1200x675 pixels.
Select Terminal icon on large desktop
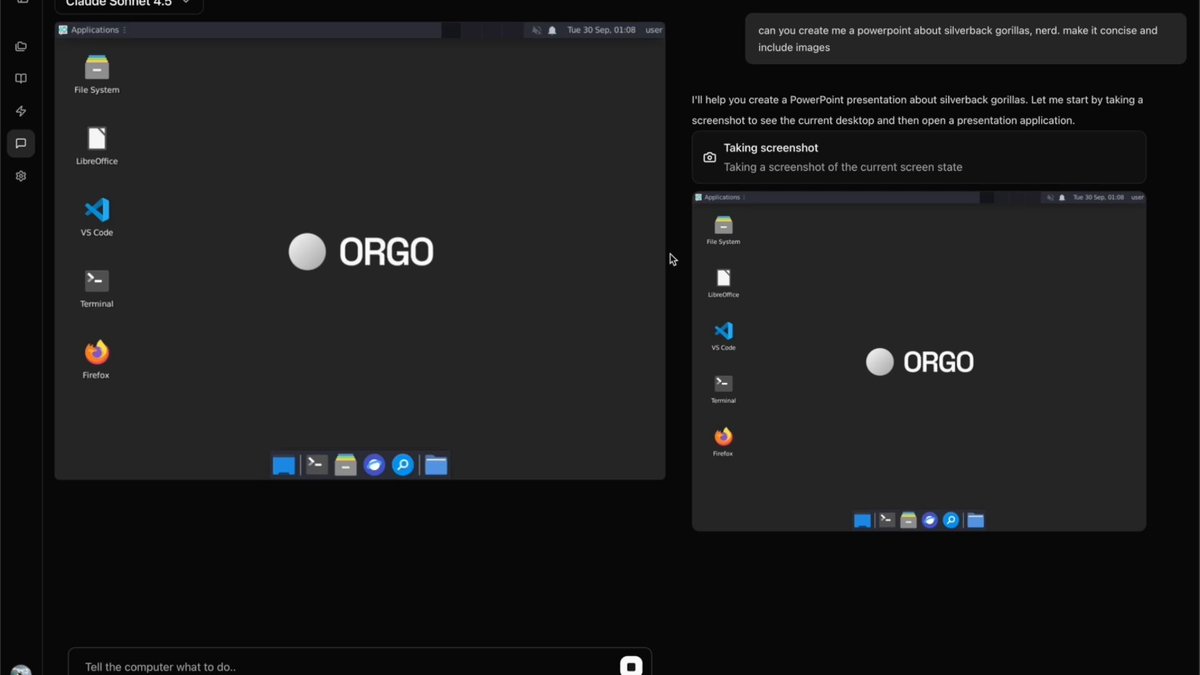(97, 288)
